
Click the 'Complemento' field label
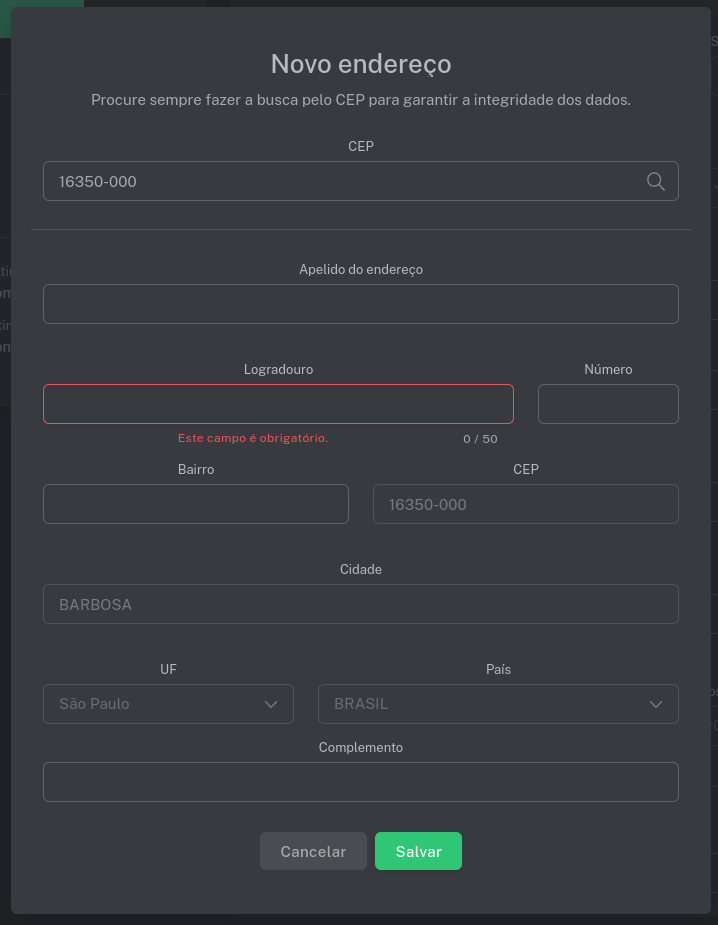(360, 747)
